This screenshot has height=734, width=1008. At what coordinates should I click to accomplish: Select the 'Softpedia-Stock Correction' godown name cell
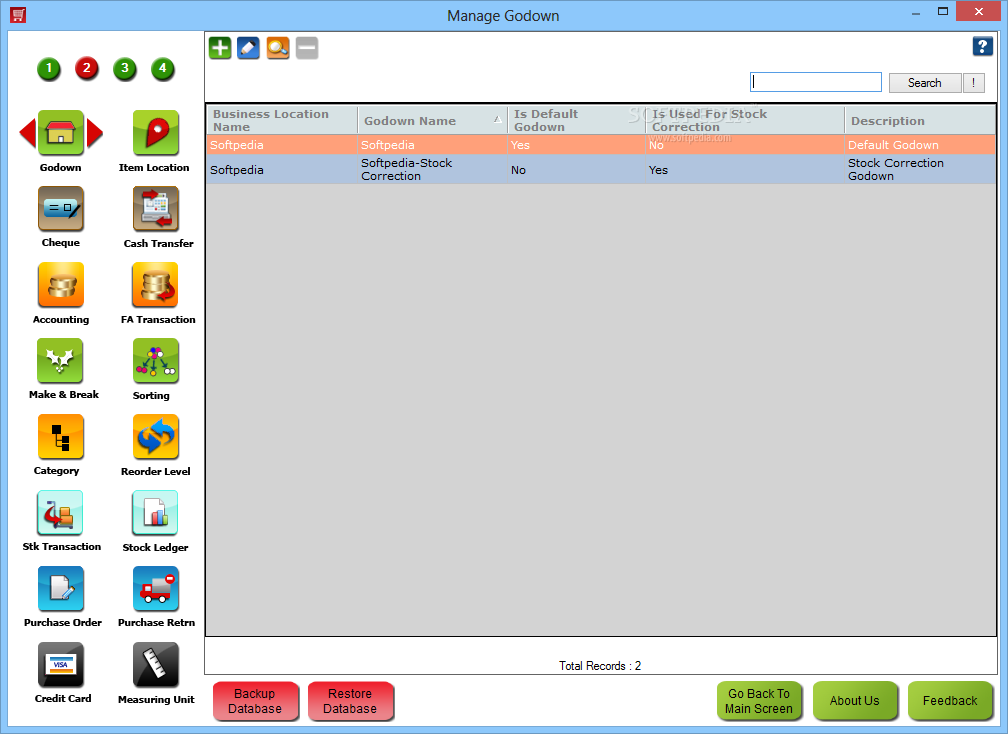pos(432,170)
